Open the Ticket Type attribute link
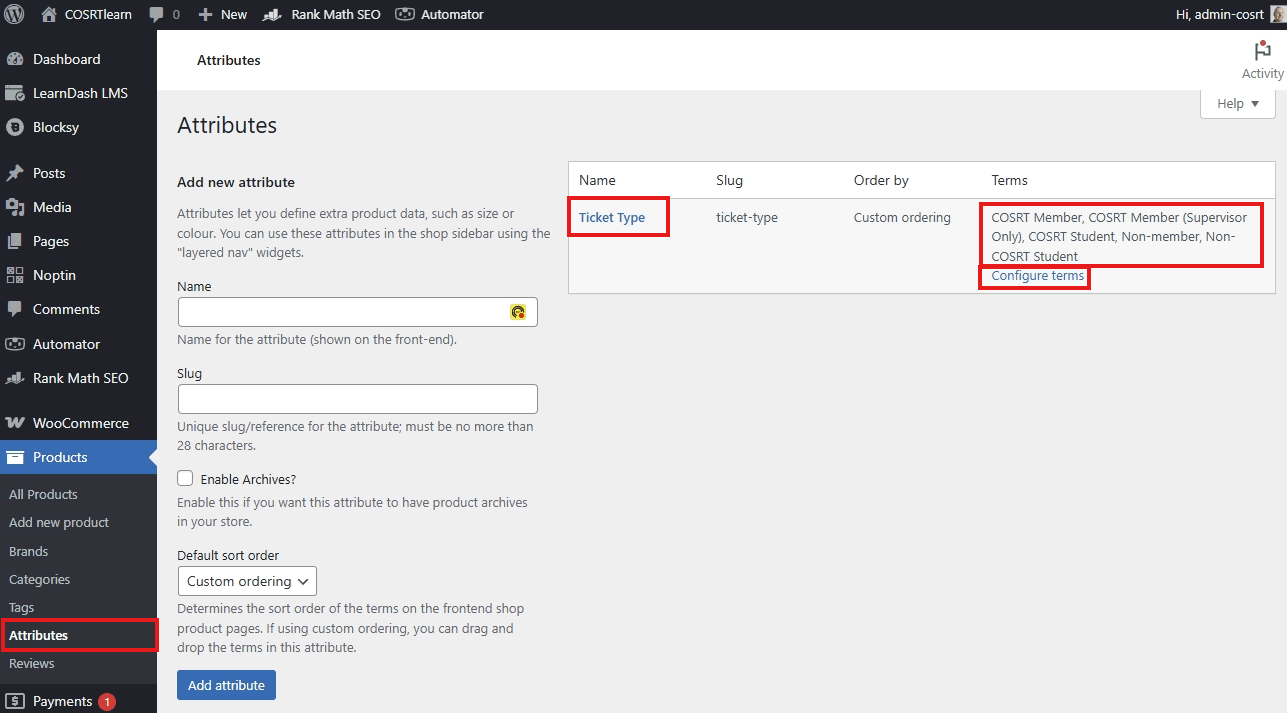 coord(612,217)
